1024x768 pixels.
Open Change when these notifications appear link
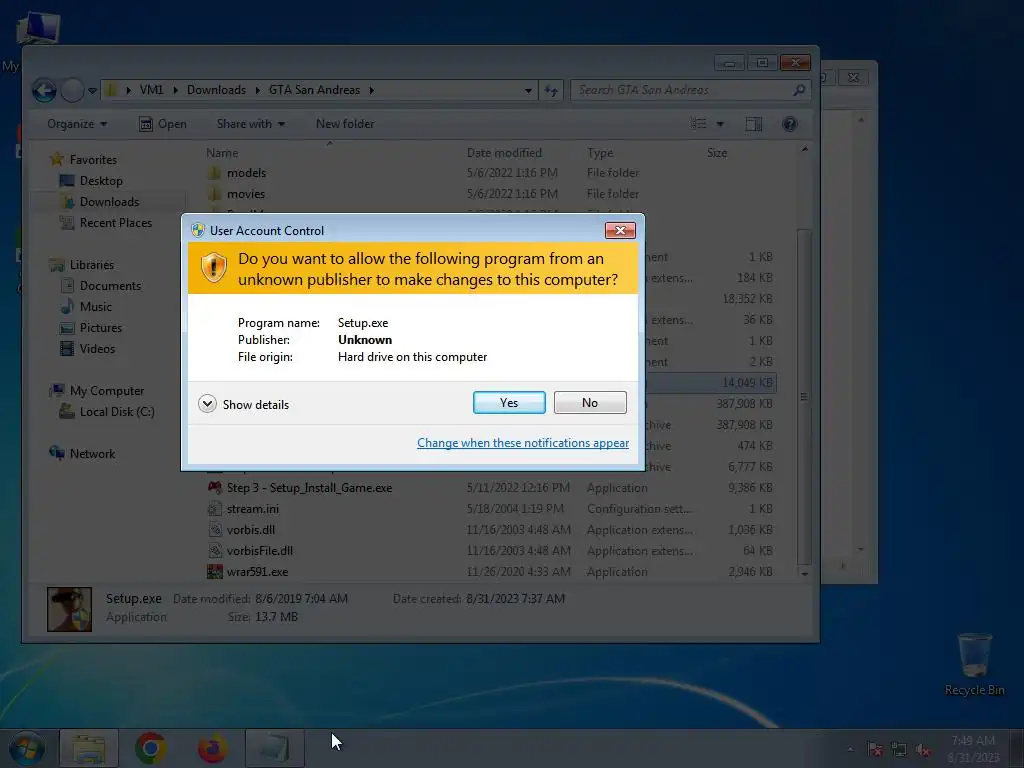point(522,443)
